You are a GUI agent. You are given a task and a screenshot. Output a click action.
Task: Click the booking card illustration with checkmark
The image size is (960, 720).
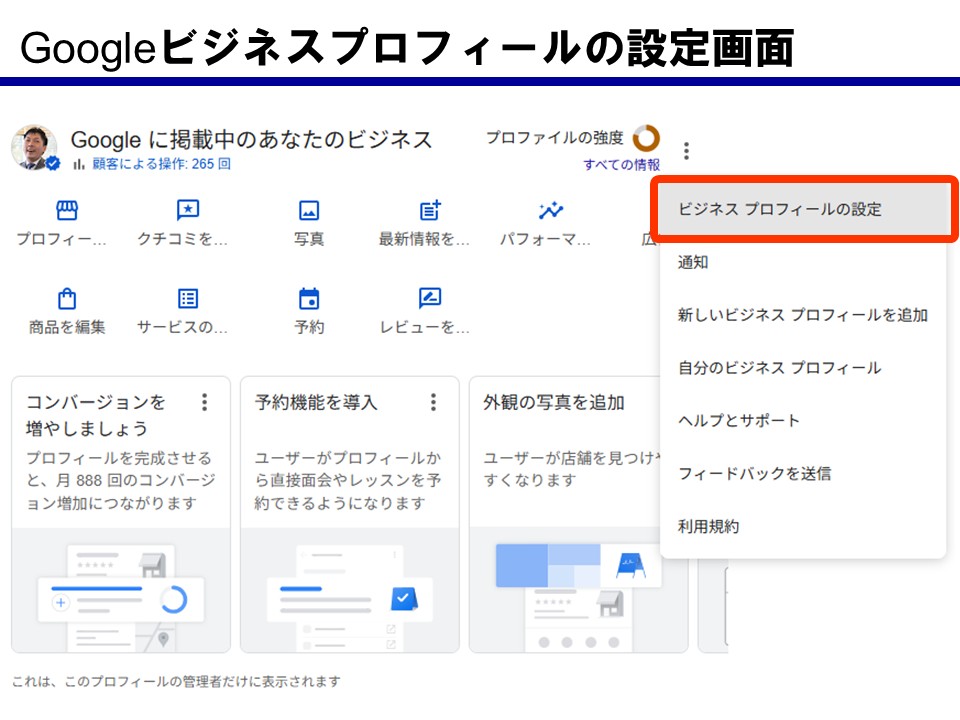[350, 590]
